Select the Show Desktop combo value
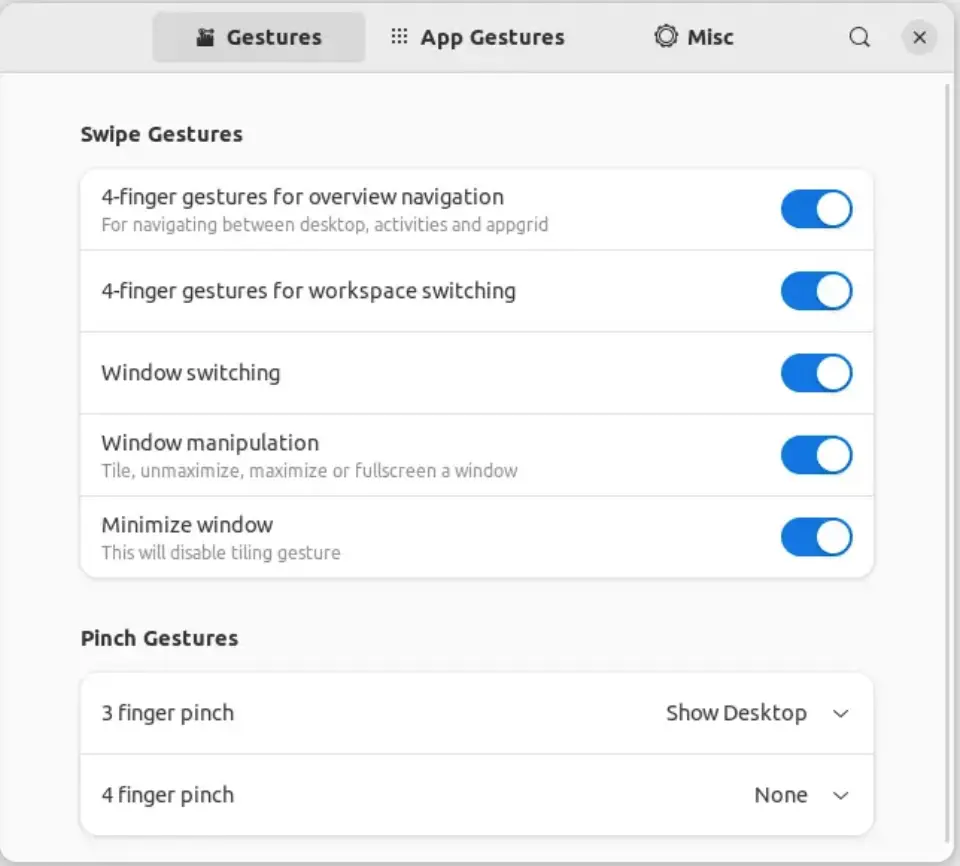960x866 pixels. coord(736,713)
